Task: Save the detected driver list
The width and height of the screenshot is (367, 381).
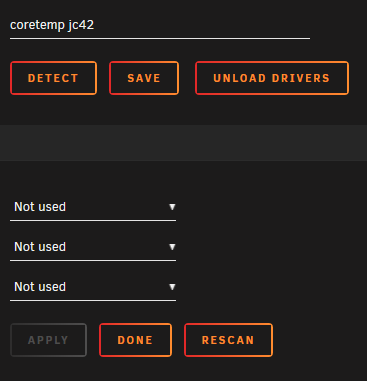Action: point(144,78)
